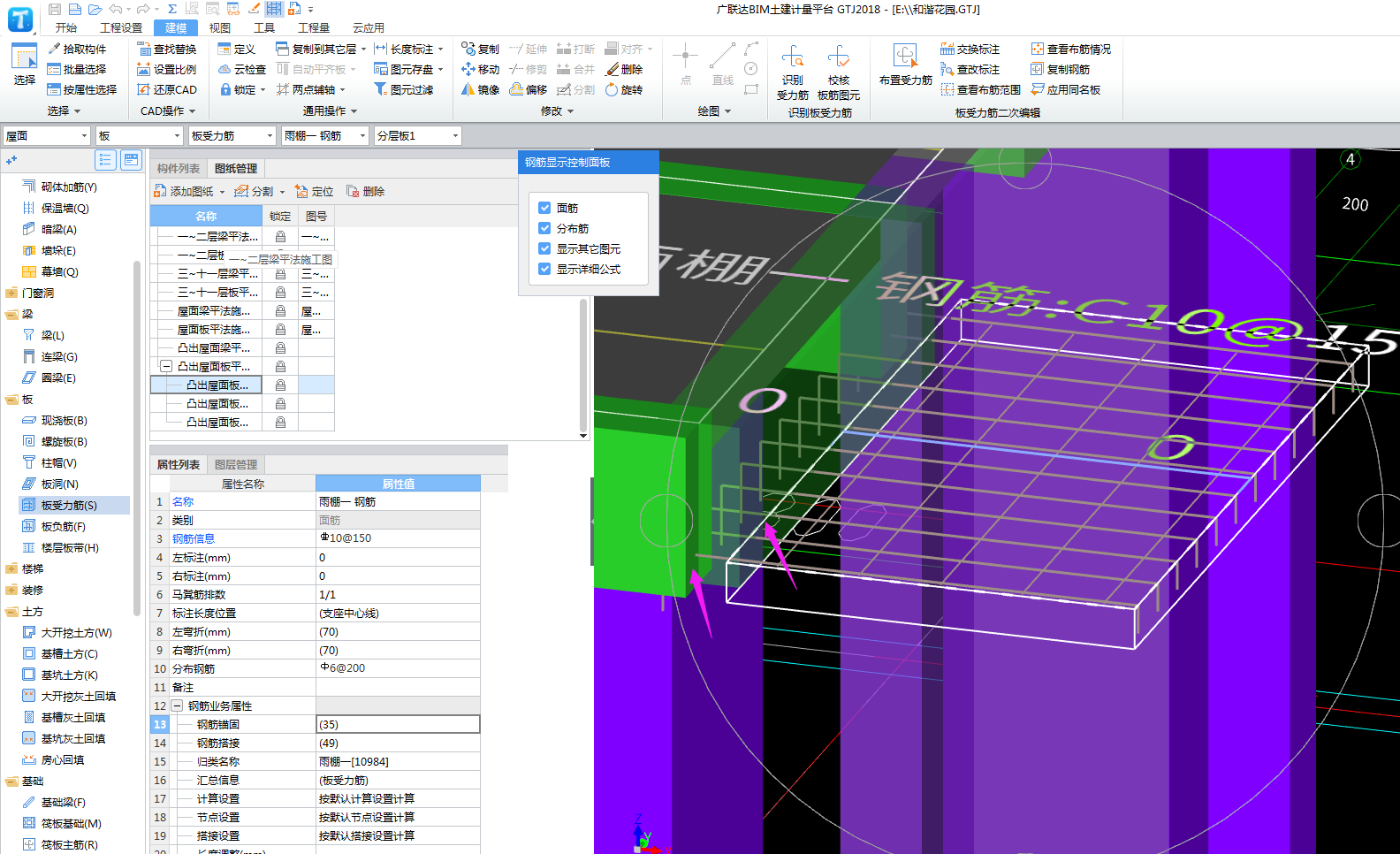The height and width of the screenshot is (854, 1400).
Task: Click 应用同名板 apply to same-name slabs
Action: click(1066, 90)
